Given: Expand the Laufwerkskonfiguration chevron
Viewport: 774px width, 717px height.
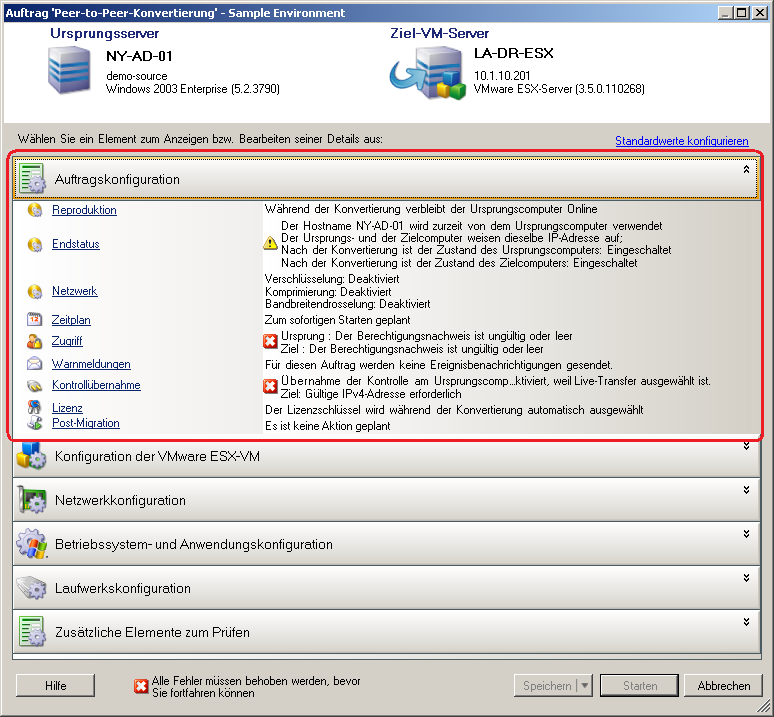Looking at the screenshot, I should pos(746,578).
